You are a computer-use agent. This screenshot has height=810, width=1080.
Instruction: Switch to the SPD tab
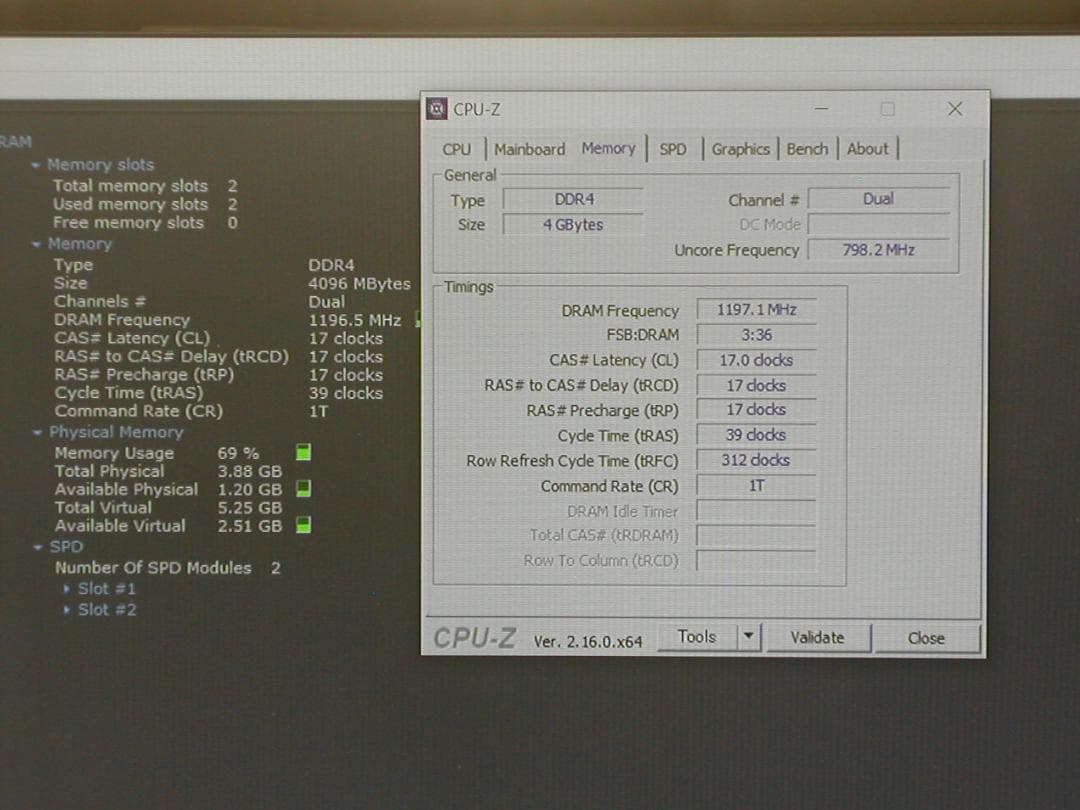click(x=673, y=148)
